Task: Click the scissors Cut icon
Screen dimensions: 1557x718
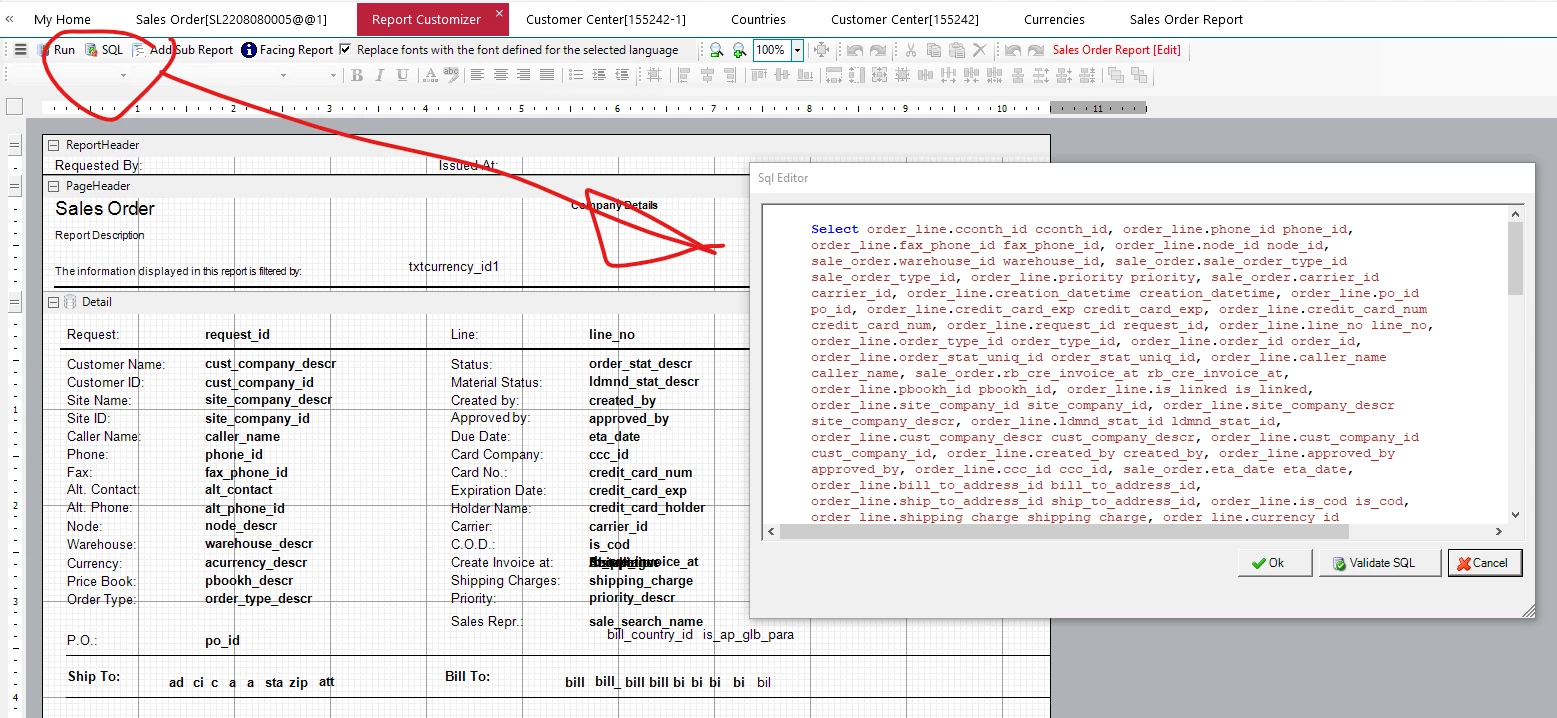Action: [910, 50]
